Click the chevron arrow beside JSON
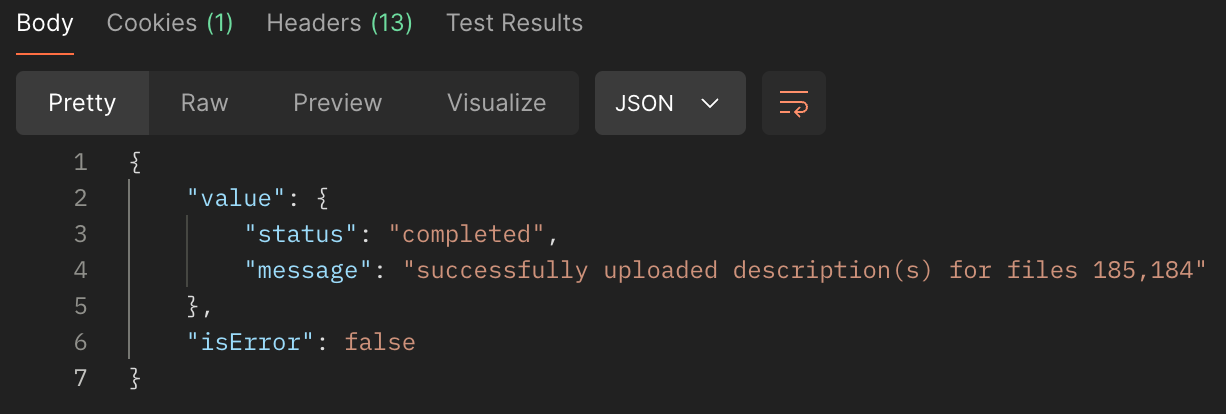 (711, 103)
